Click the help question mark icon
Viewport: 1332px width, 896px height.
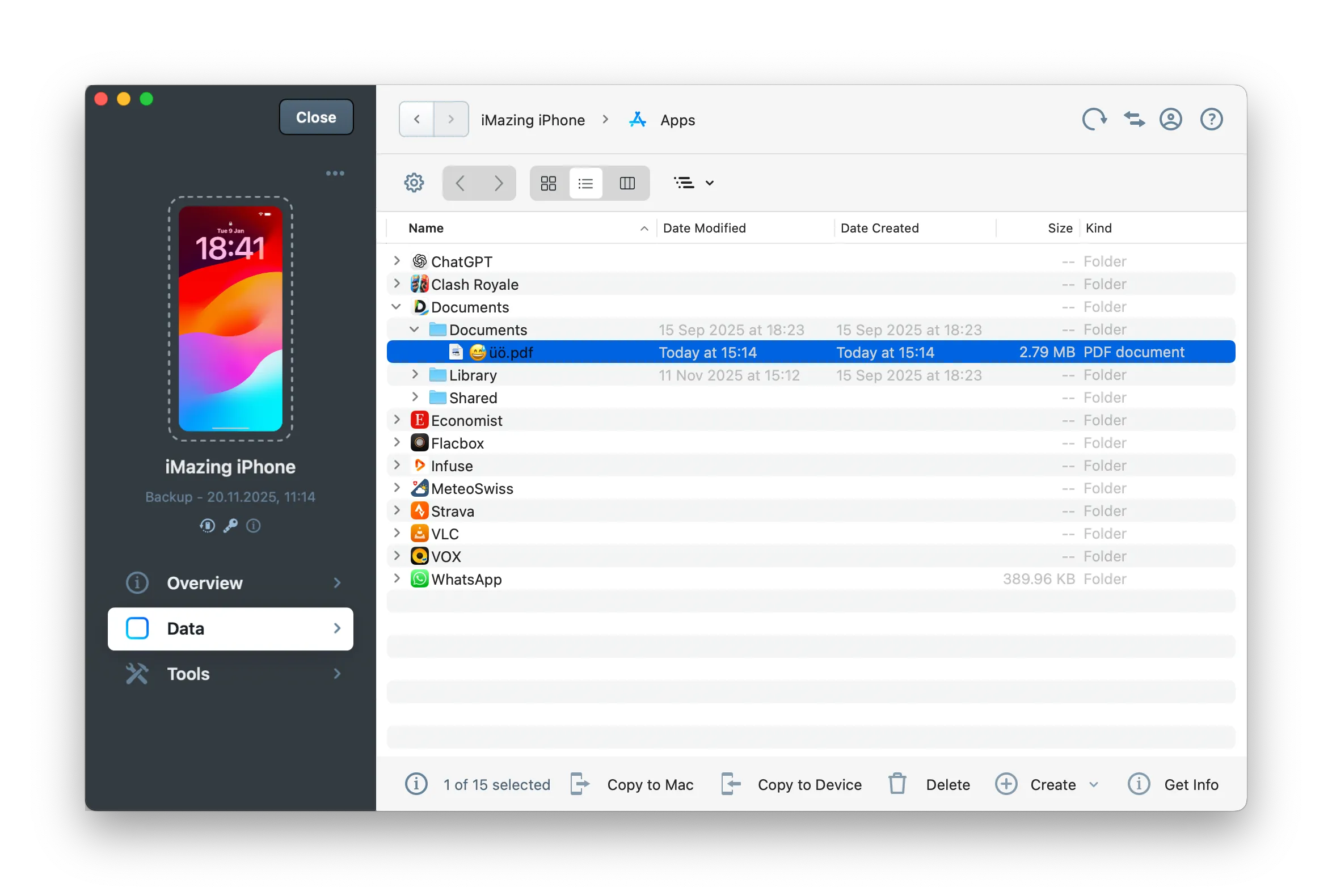1211,120
